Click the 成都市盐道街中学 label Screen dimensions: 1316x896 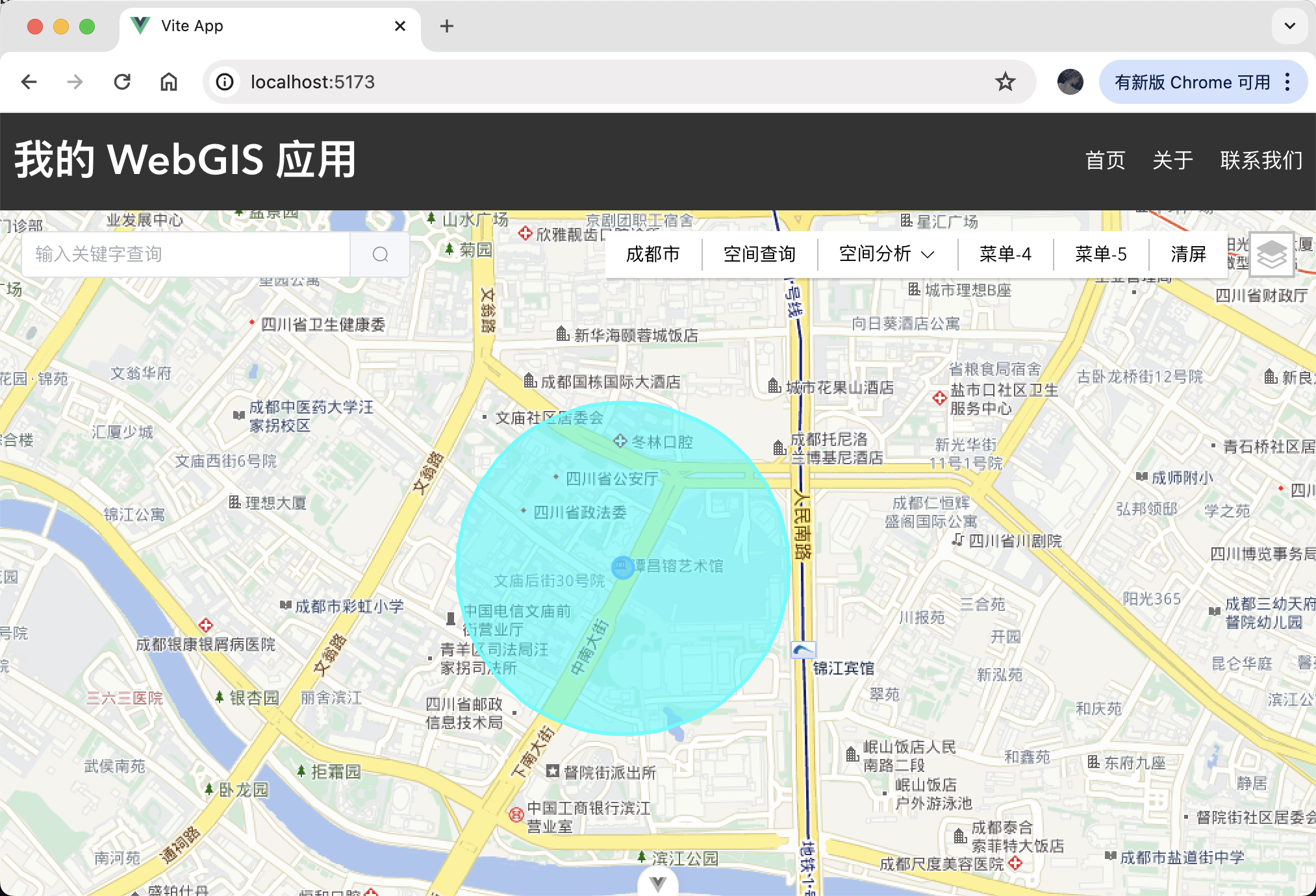click(x=1182, y=857)
